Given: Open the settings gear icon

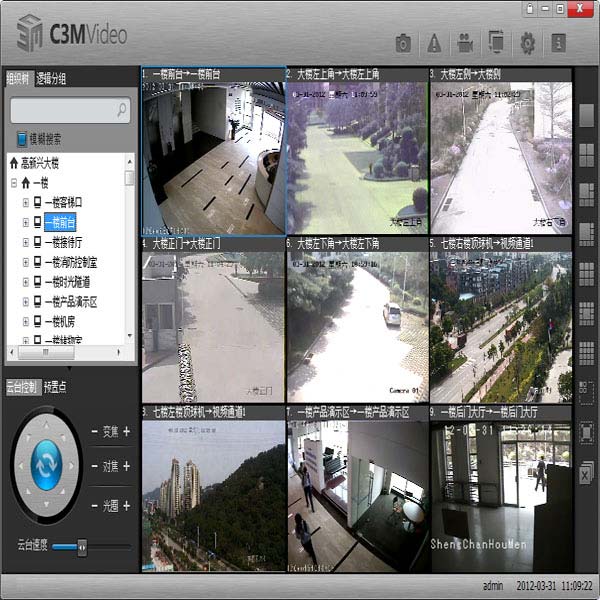Looking at the screenshot, I should tap(527, 43).
